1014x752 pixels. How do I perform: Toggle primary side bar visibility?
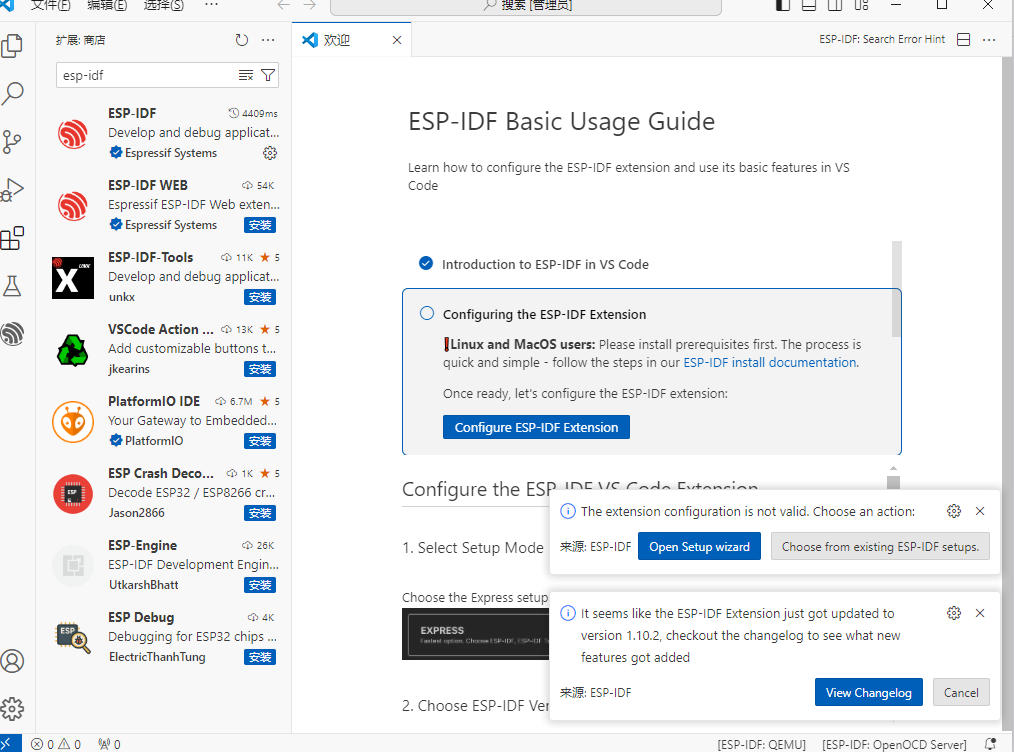tap(782, 5)
